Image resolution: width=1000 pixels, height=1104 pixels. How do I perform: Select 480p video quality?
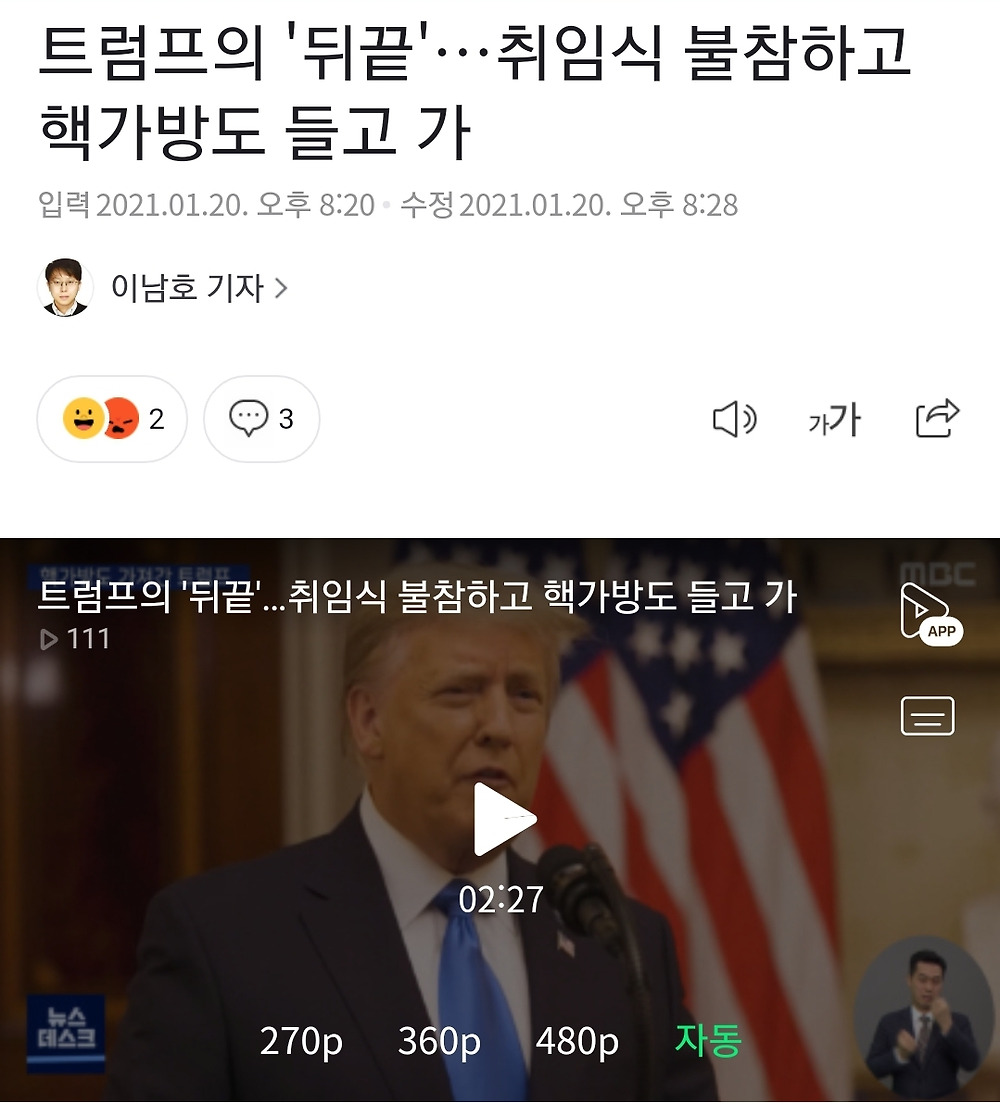click(x=577, y=1041)
